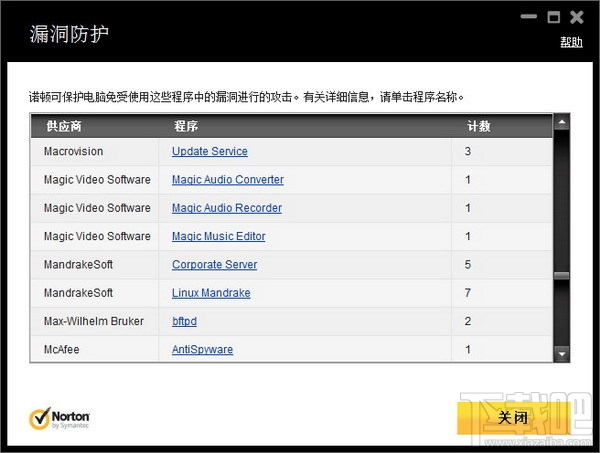Click the list scrollbar thumb
This screenshot has width=600, height=453.
click(x=562, y=275)
